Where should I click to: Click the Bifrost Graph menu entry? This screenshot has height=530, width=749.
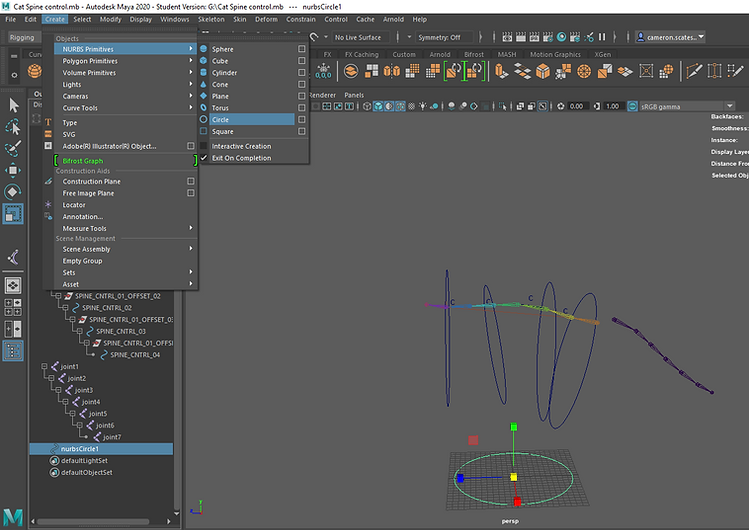pyautogui.click(x=125, y=161)
